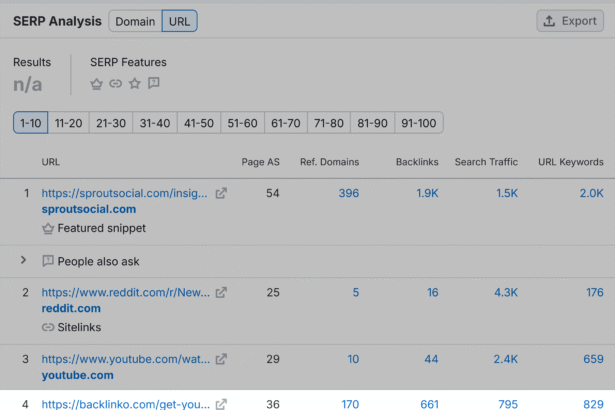Open the reddit.com/r/New... URL link

[125, 292]
